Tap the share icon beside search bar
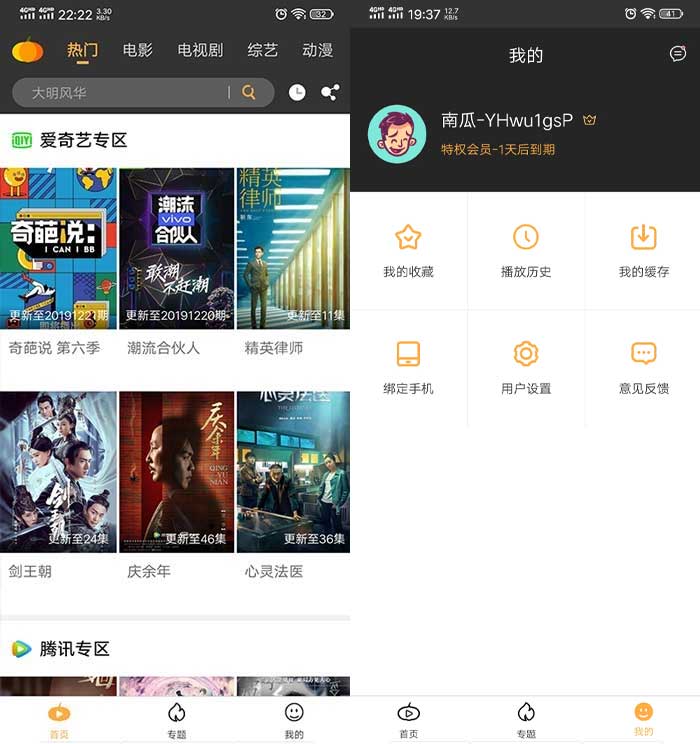Image resolution: width=700 pixels, height=744 pixels. tap(329, 93)
